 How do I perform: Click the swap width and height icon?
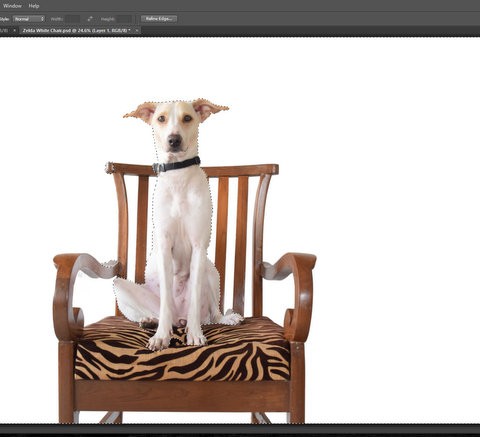click(90, 19)
